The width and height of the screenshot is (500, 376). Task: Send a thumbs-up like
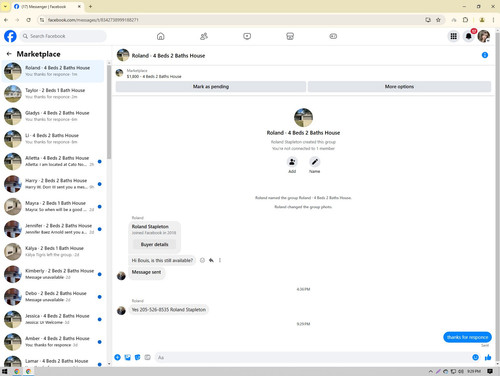tap(488, 357)
